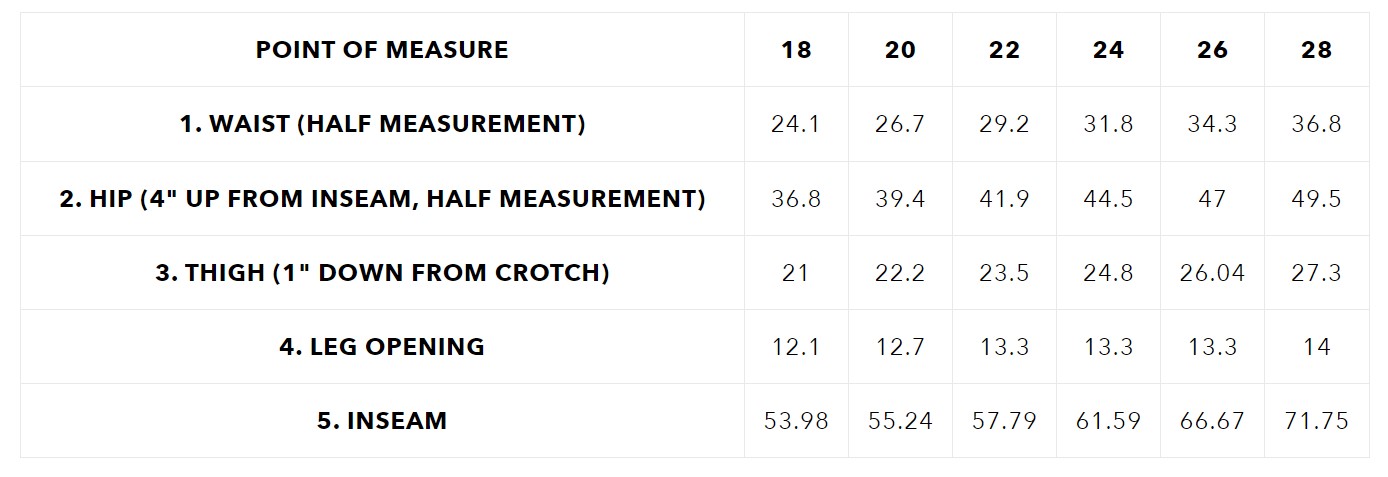The image size is (1388, 477).
Task: Select the Leg Opening row label
Action: pyautogui.click(x=382, y=346)
